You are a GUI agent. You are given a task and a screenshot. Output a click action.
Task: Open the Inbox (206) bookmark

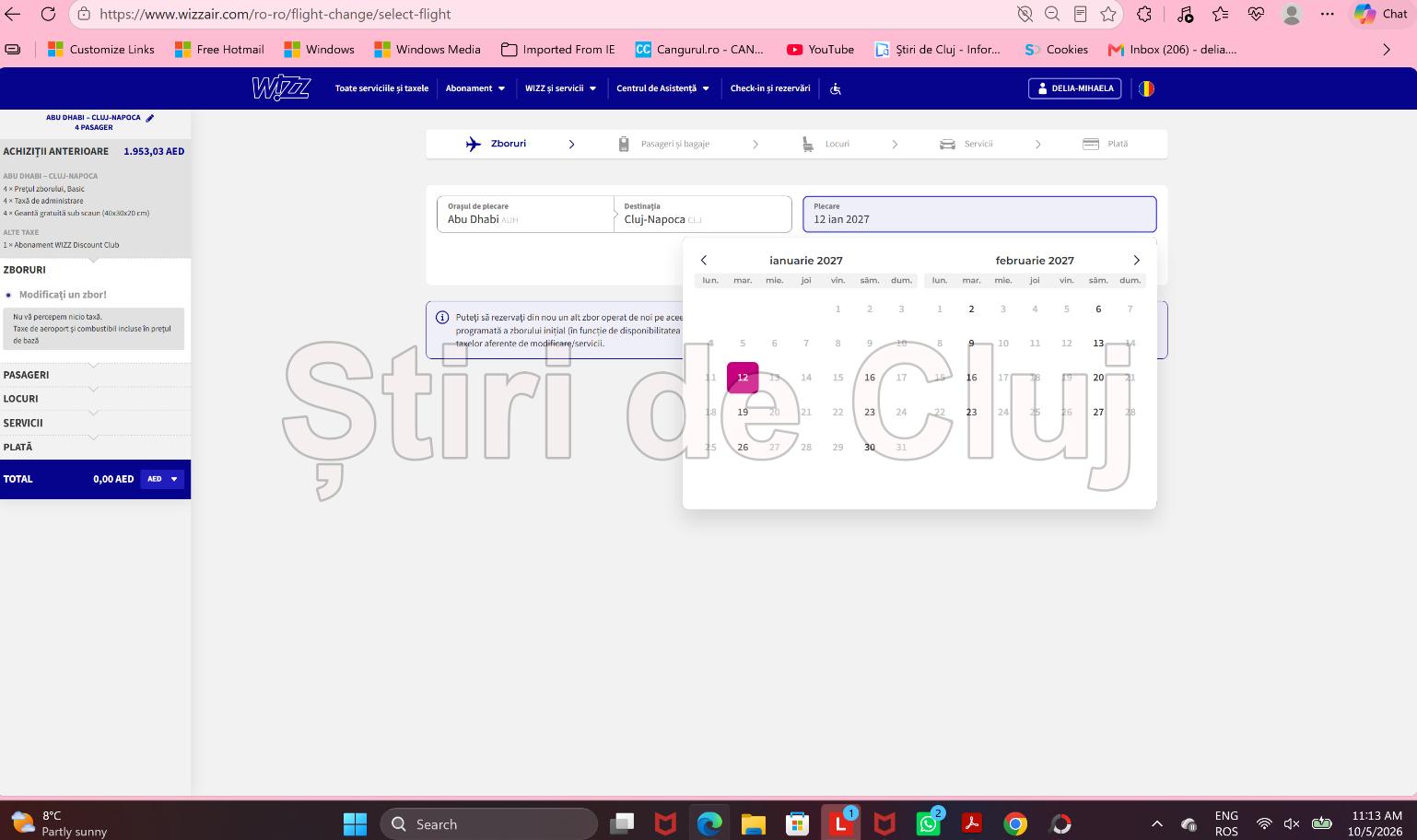1172,50
